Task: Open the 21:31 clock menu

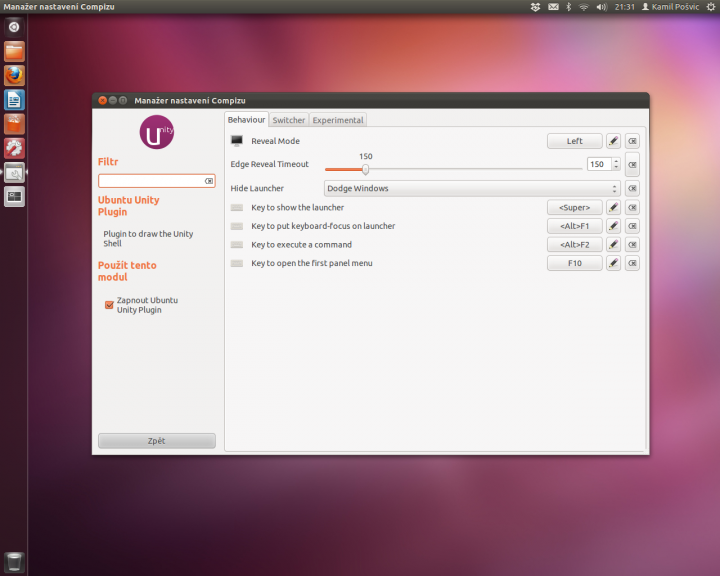Action: tap(624, 7)
